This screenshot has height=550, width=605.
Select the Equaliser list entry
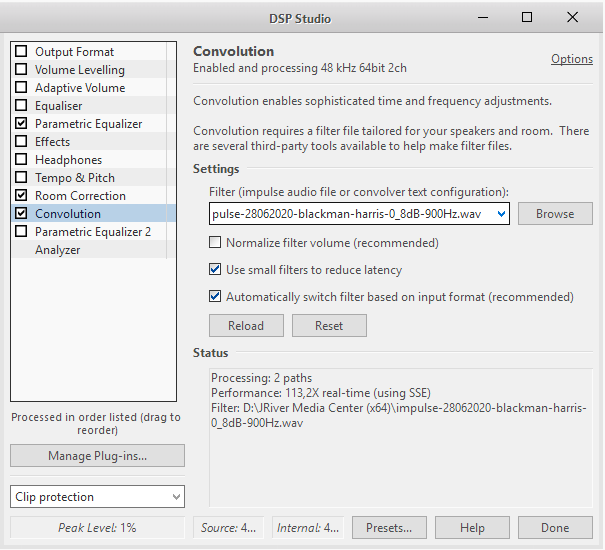[59, 106]
